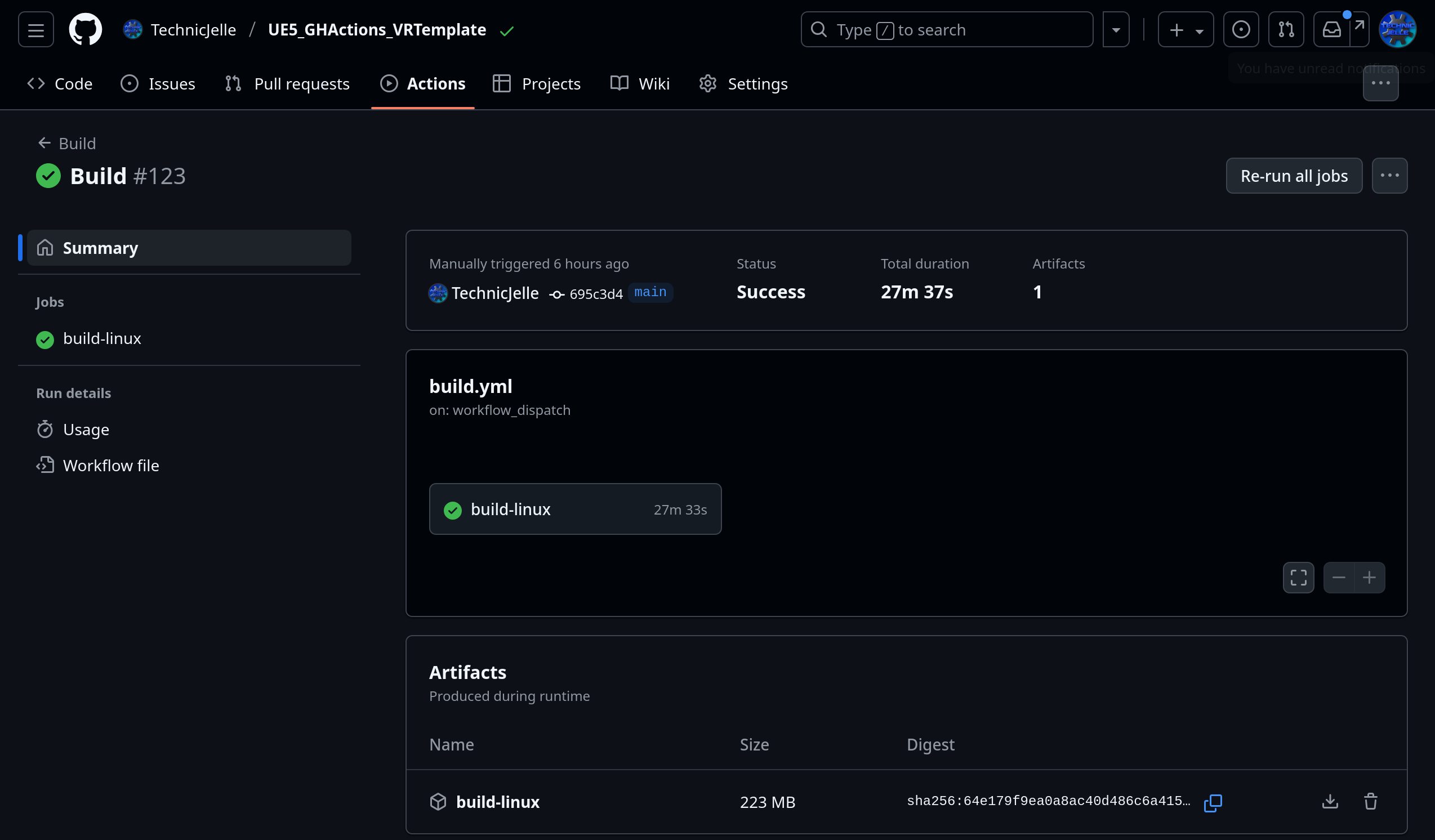1435x840 pixels.
Task: Delete the build-linux artifact
Action: (x=1370, y=801)
